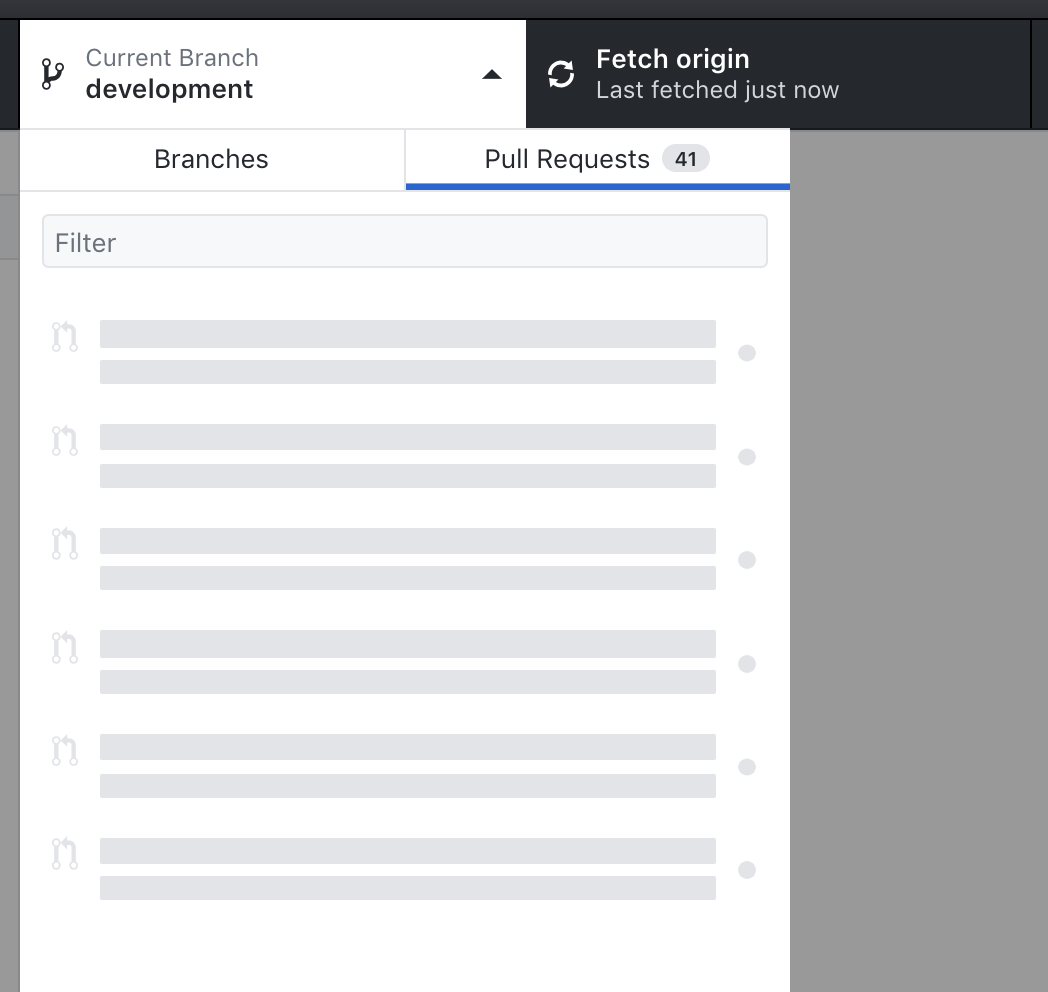
Task: Collapse the Current Branch development dropdown
Action: (x=273, y=74)
